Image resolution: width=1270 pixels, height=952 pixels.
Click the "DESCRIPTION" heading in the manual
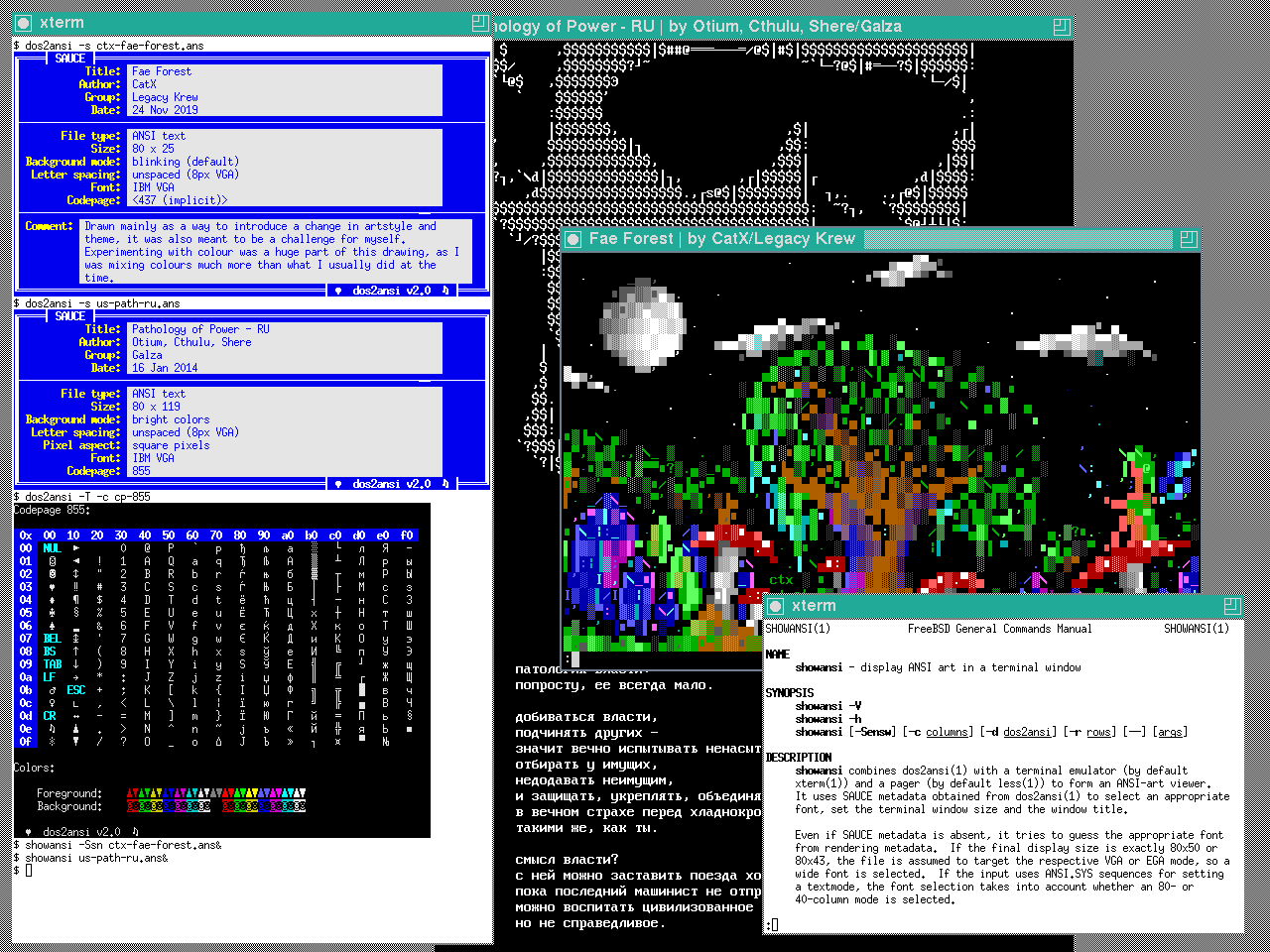coord(799,758)
